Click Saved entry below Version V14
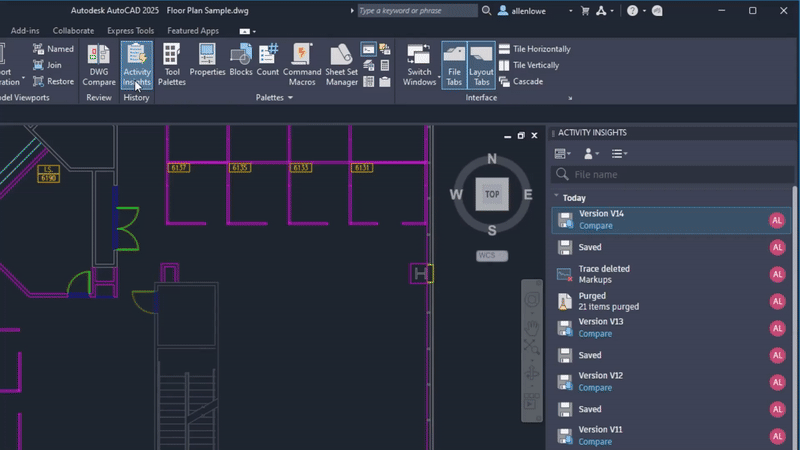Image resolution: width=800 pixels, height=450 pixels. tap(671, 247)
